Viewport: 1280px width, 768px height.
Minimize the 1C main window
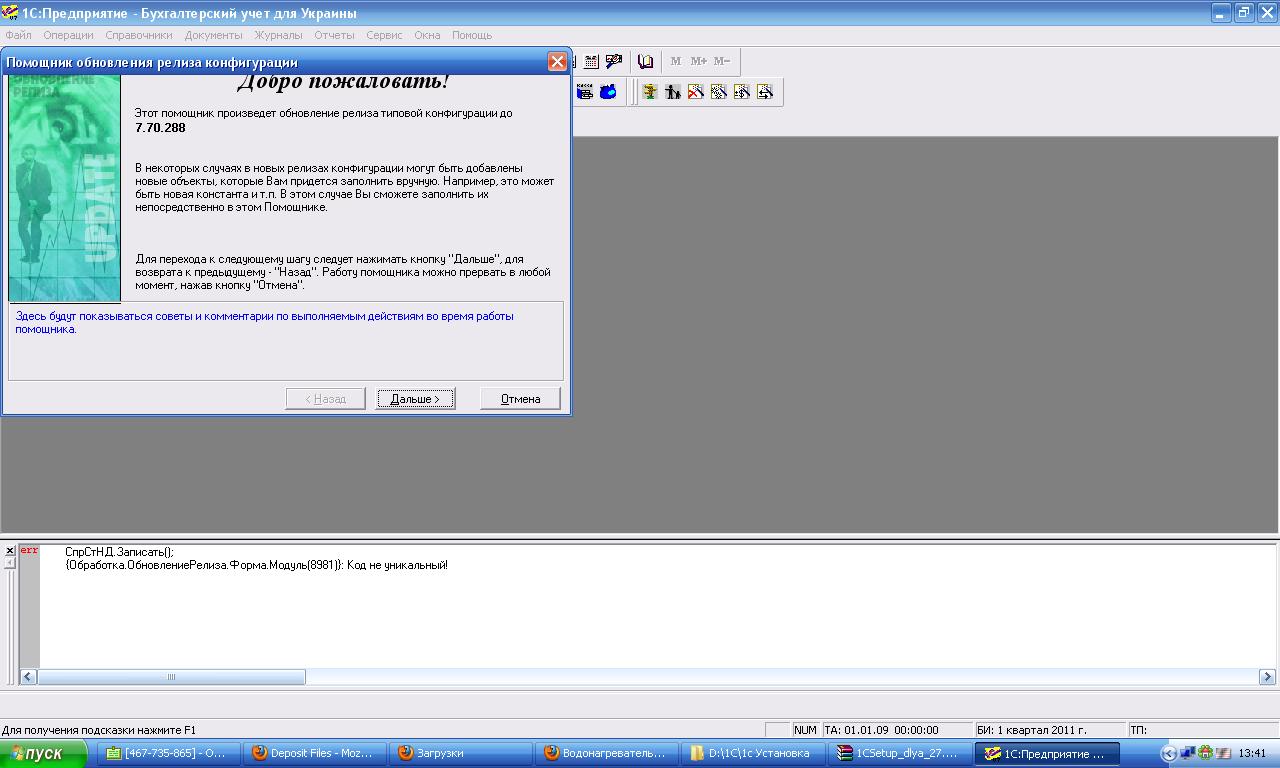pyautogui.click(x=1221, y=13)
